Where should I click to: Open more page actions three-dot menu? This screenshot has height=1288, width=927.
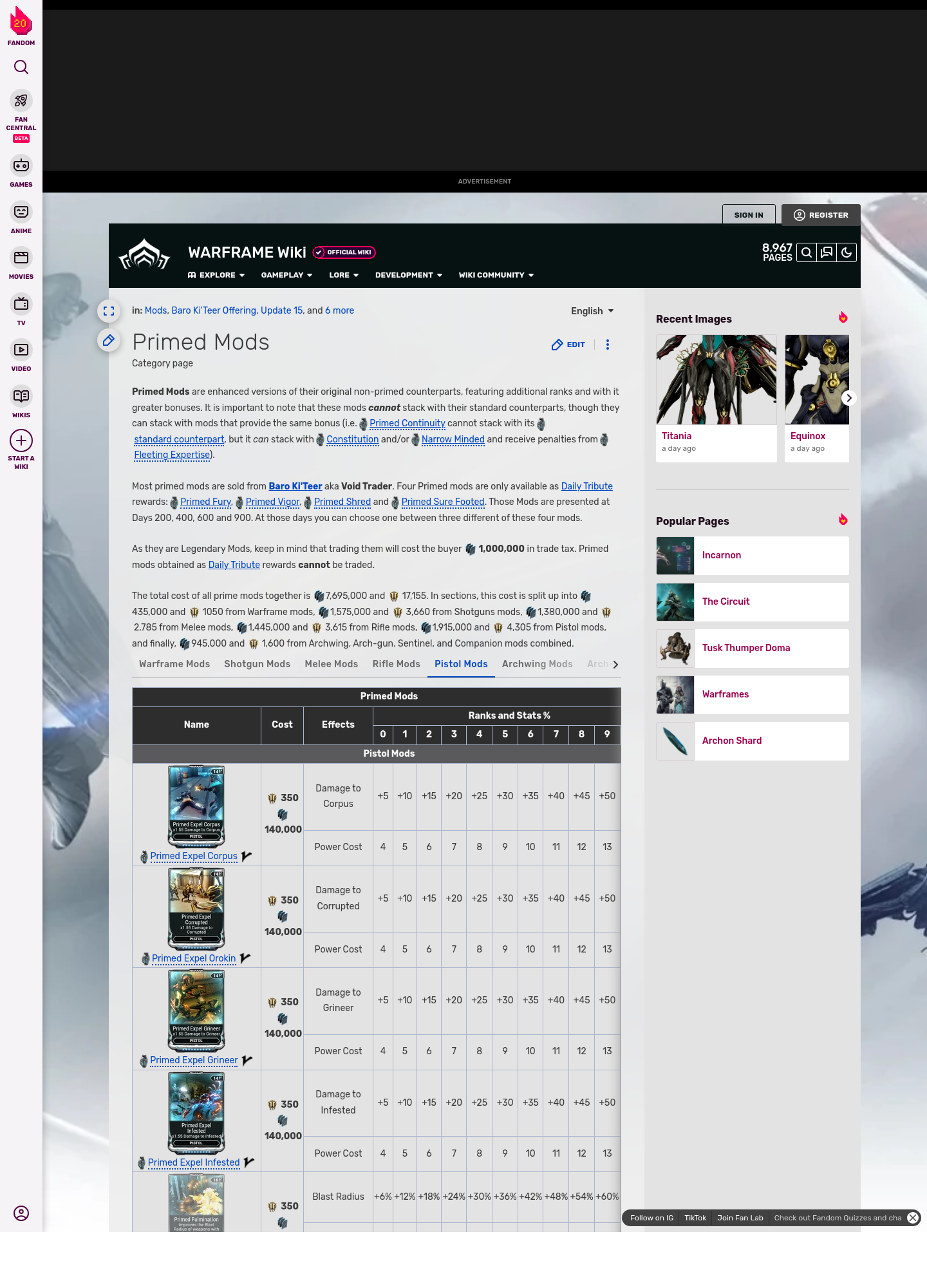pos(608,345)
